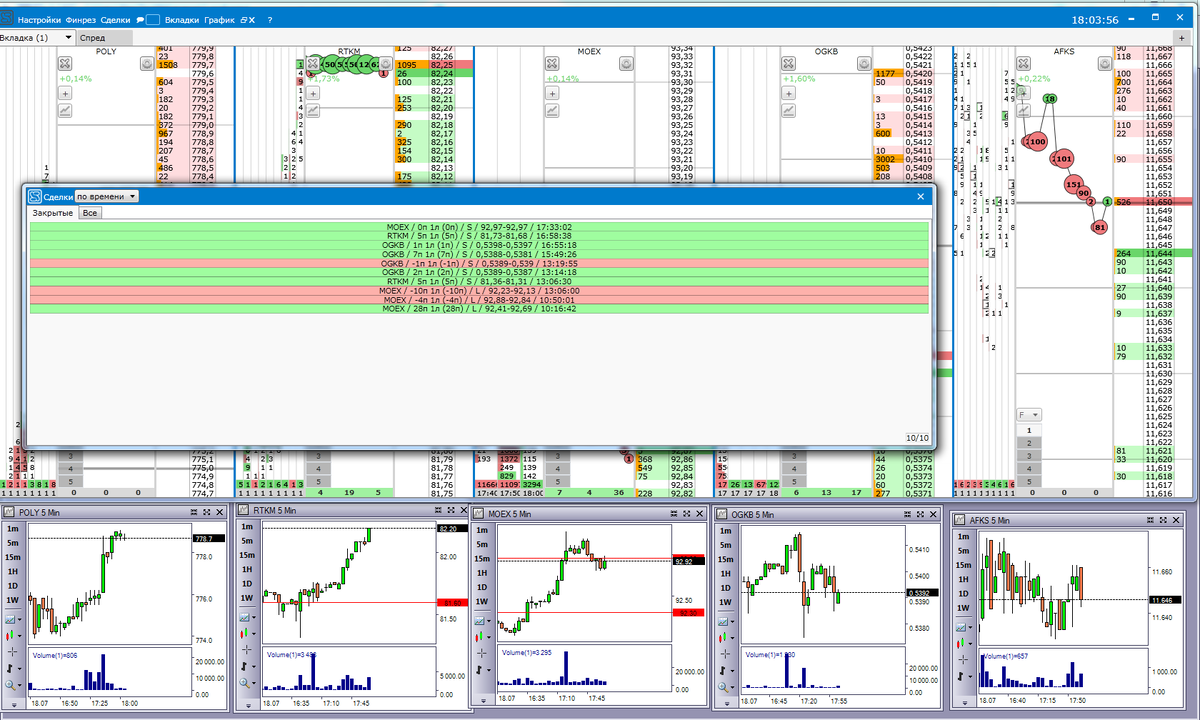
Task: Remove the OGKB order book with X icon
Action: click(789, 63)
